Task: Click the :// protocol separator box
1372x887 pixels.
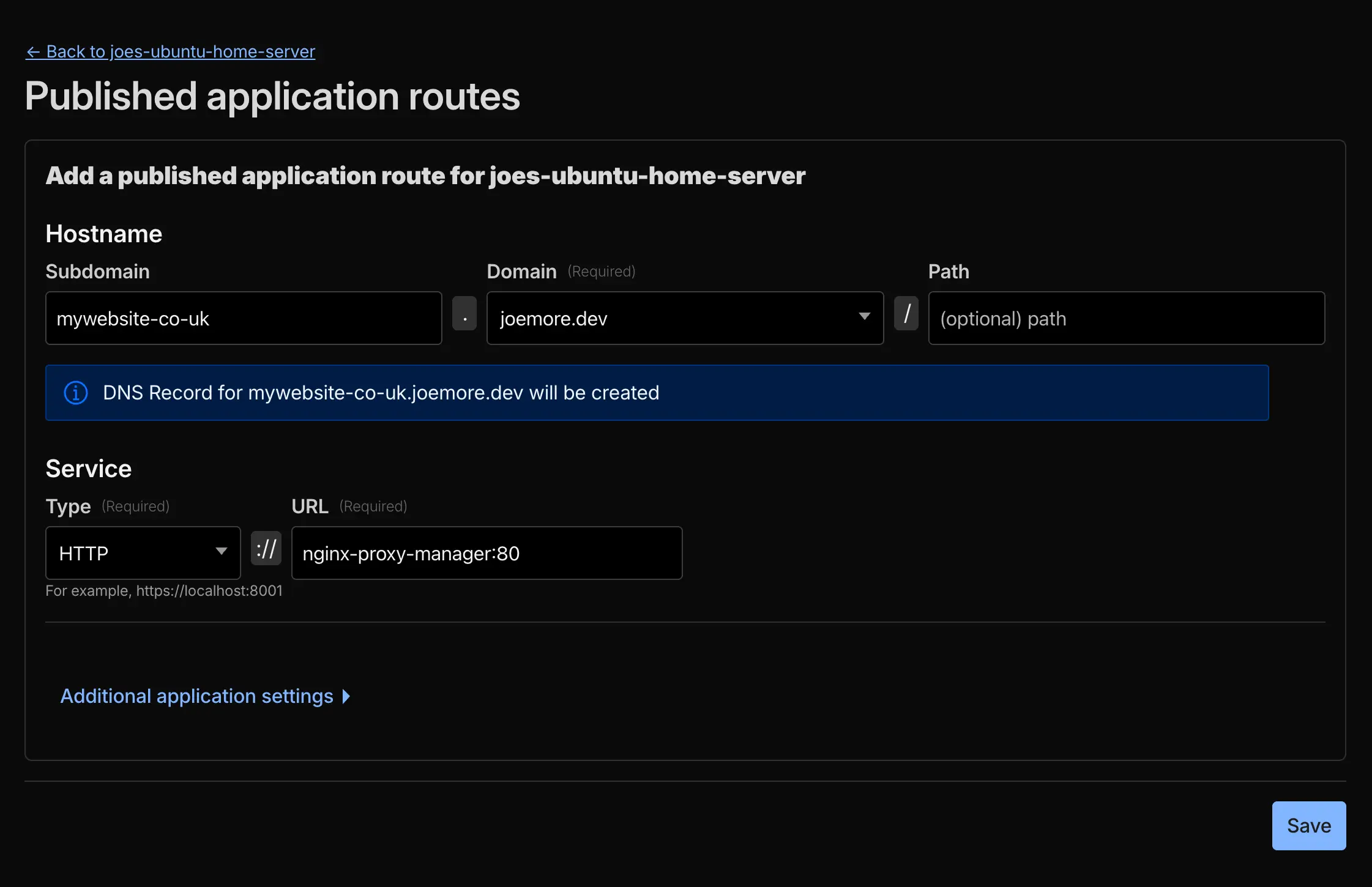Action: coord(266,548)
